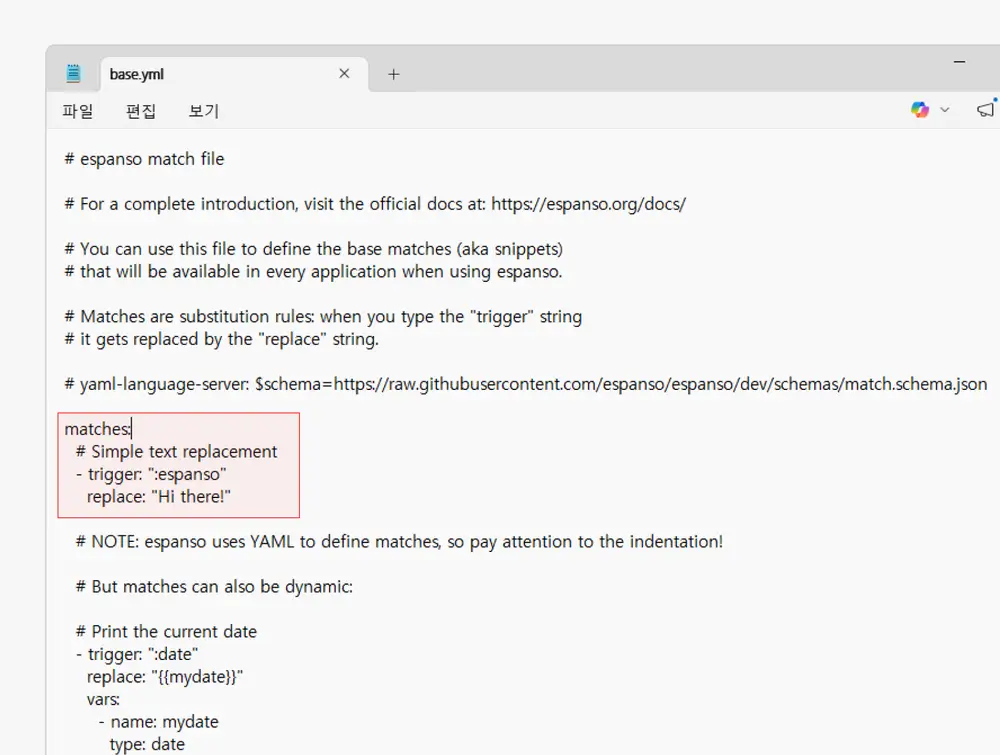1000x755 pixels.
Task: Click the espanso.org/docs URL in comments
Action: click(x=590, y=204)
